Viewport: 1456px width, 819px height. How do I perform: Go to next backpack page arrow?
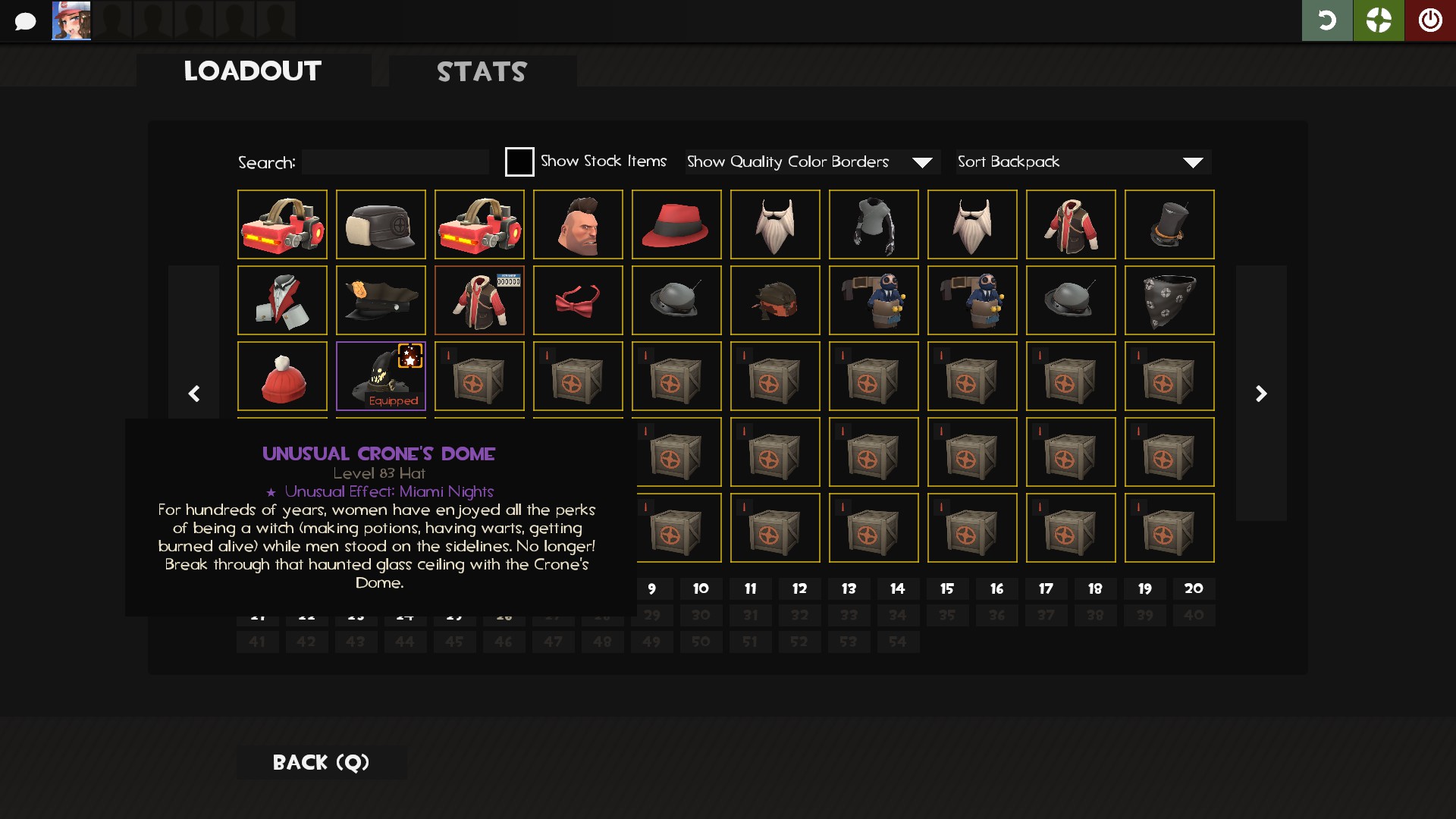tap(1261, 393)
